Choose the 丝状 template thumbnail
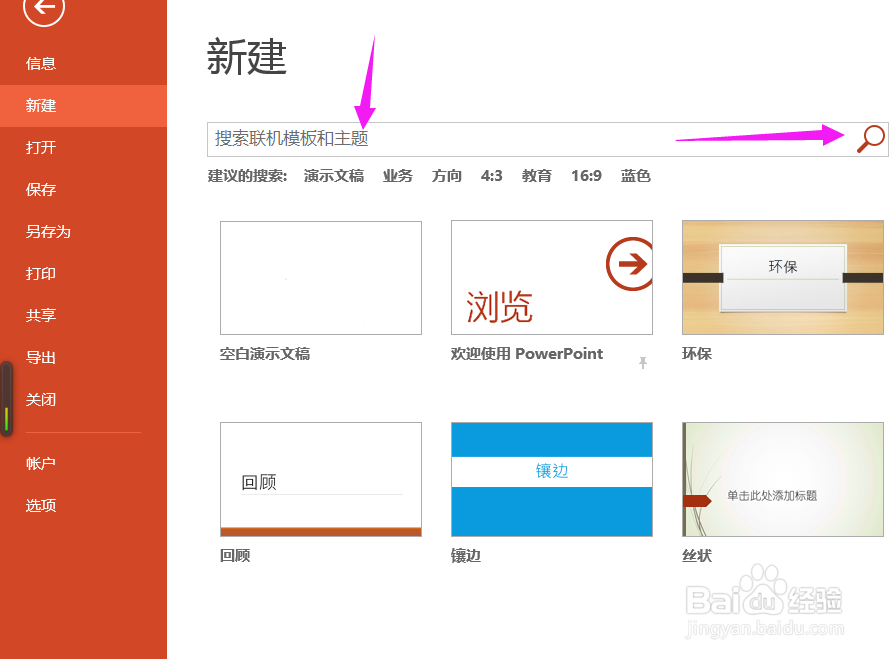The width and height of the screenshot is (894, 659). coord(783,479)
